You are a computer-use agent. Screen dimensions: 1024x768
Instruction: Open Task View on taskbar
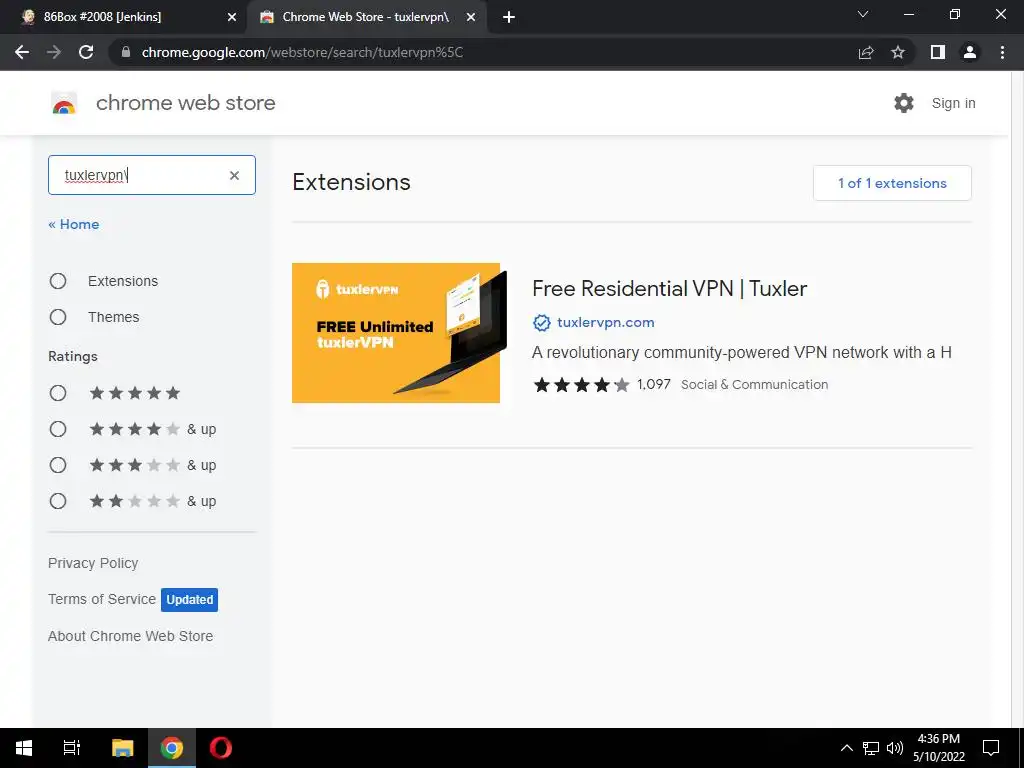point(72,748)
